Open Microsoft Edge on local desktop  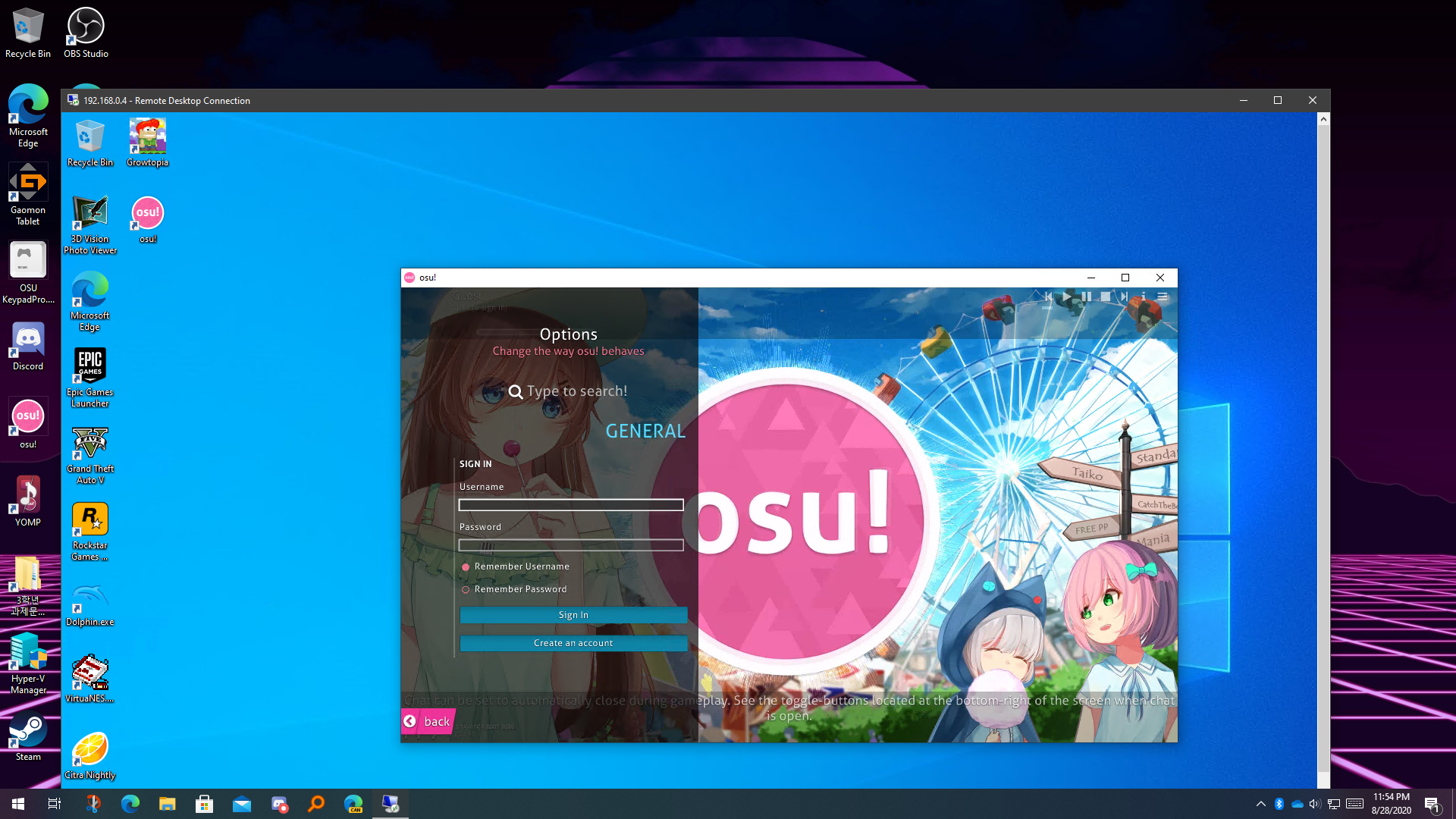(28, 116)
